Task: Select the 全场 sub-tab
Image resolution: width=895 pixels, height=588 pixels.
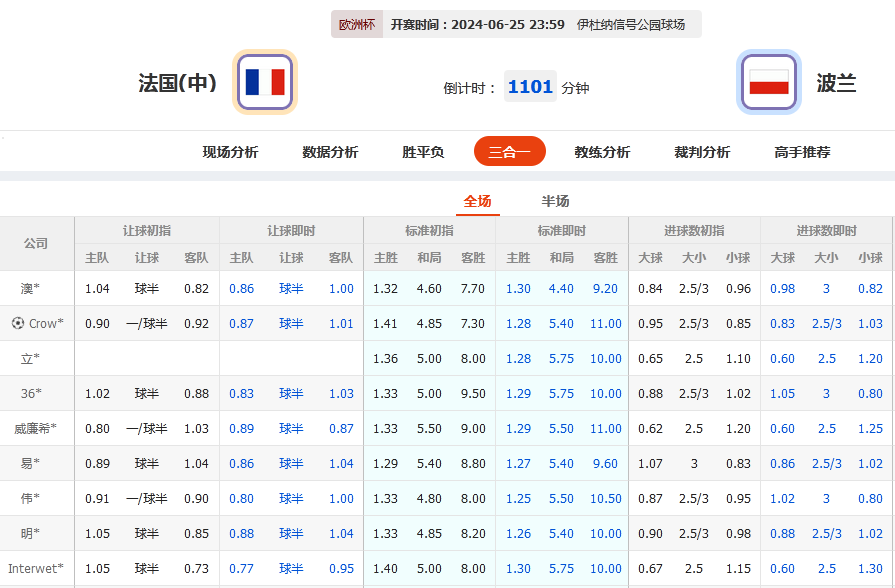Action: tap(478, 201)
